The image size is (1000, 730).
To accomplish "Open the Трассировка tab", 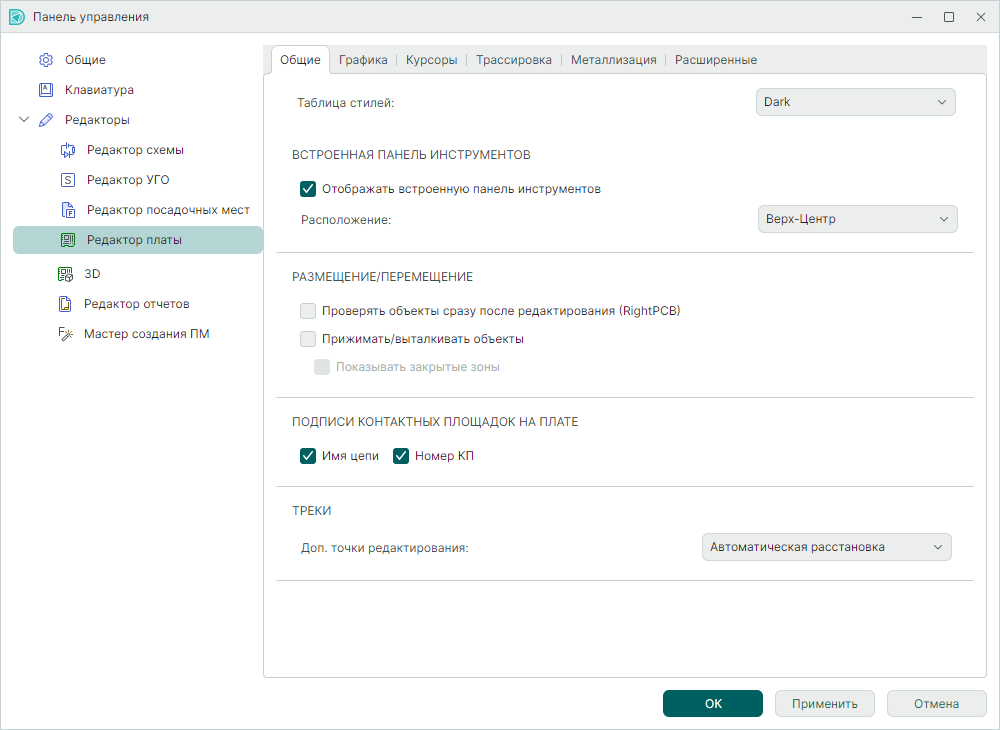I will click(x=514, y=60).
